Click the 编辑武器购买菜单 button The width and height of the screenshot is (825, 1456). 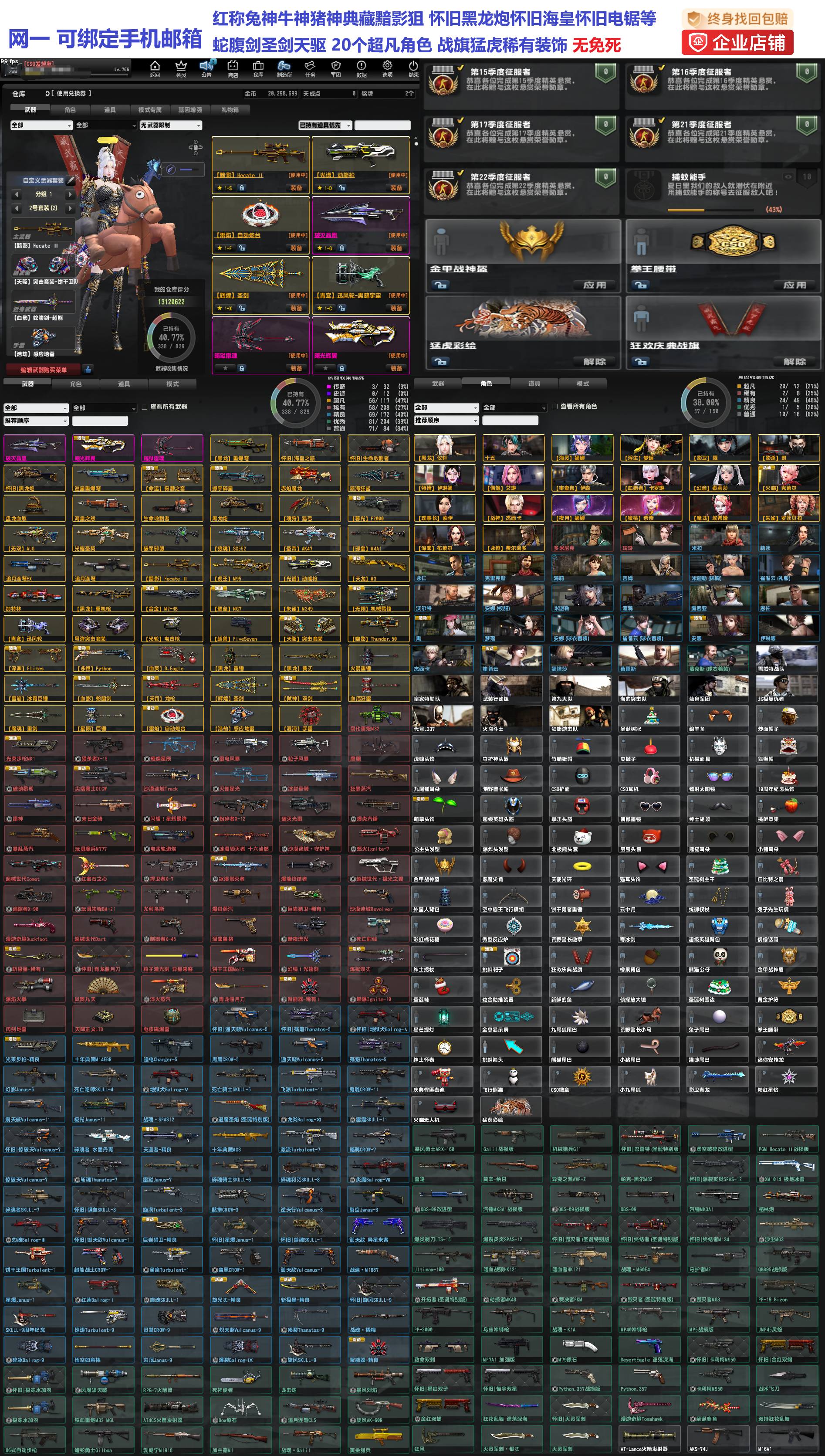pos(44,370)
